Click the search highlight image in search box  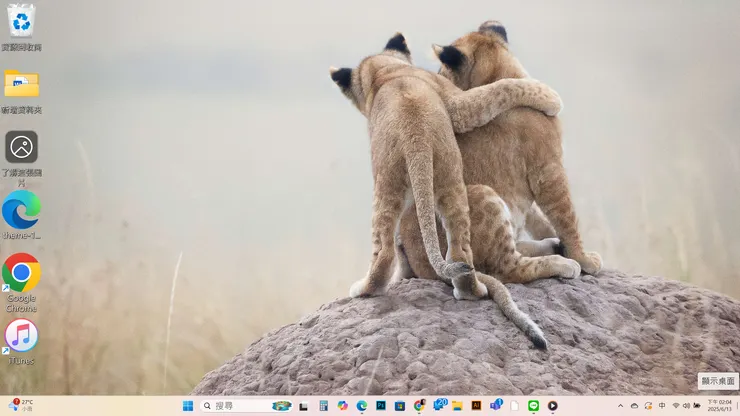(x=282, y=406)
